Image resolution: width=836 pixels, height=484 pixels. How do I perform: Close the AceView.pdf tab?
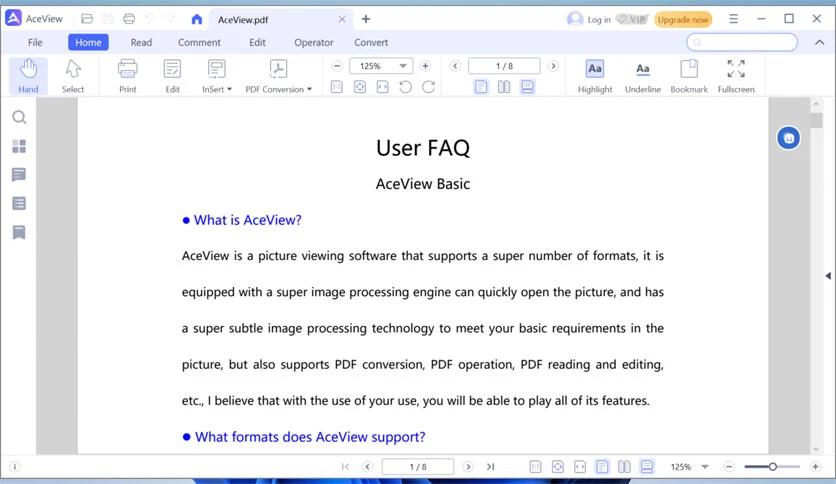[x=342, y=20]
